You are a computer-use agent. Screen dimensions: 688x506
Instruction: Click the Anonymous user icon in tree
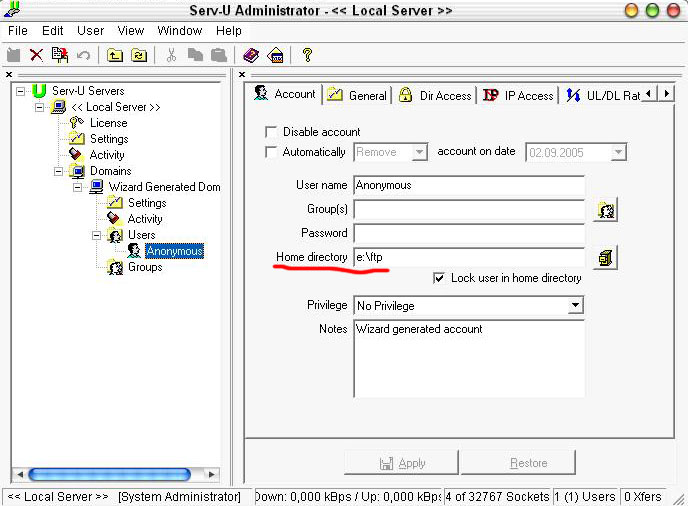point(134,251)
